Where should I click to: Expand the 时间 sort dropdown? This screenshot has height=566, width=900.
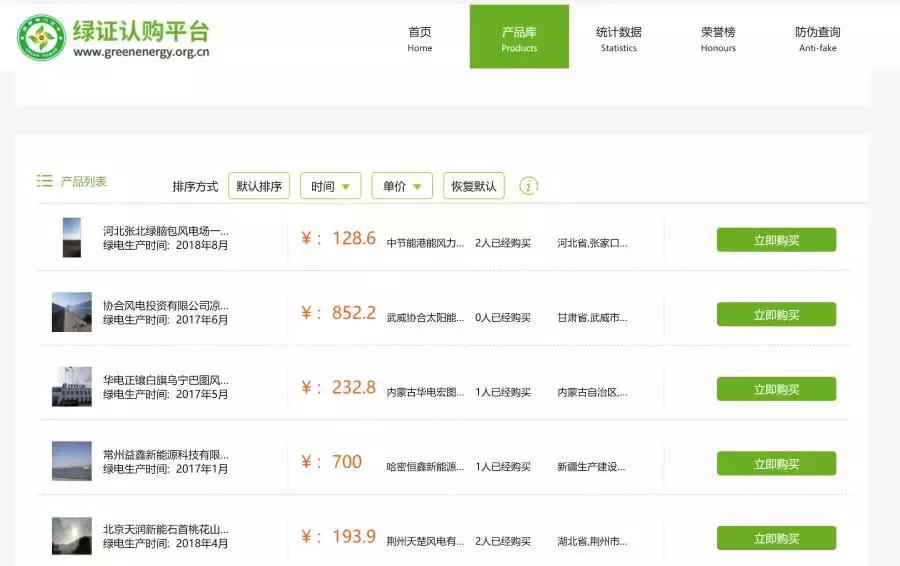(x=331, y=186)
